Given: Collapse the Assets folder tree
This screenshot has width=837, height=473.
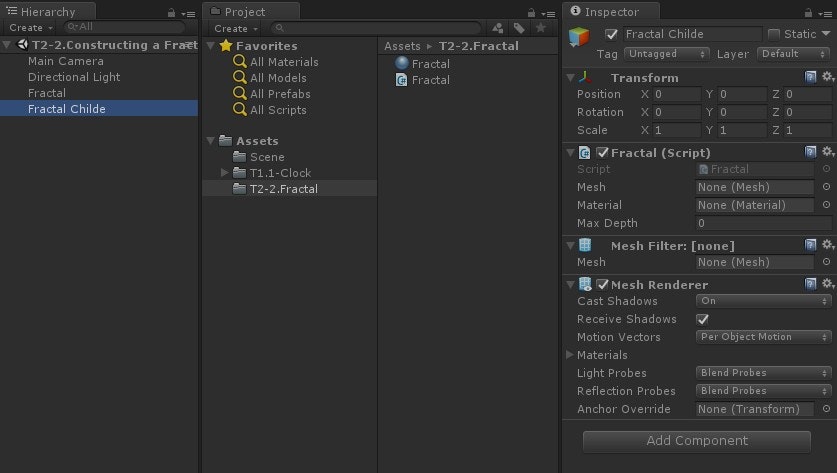Looking at the screenshot, I should click(211, 141).
